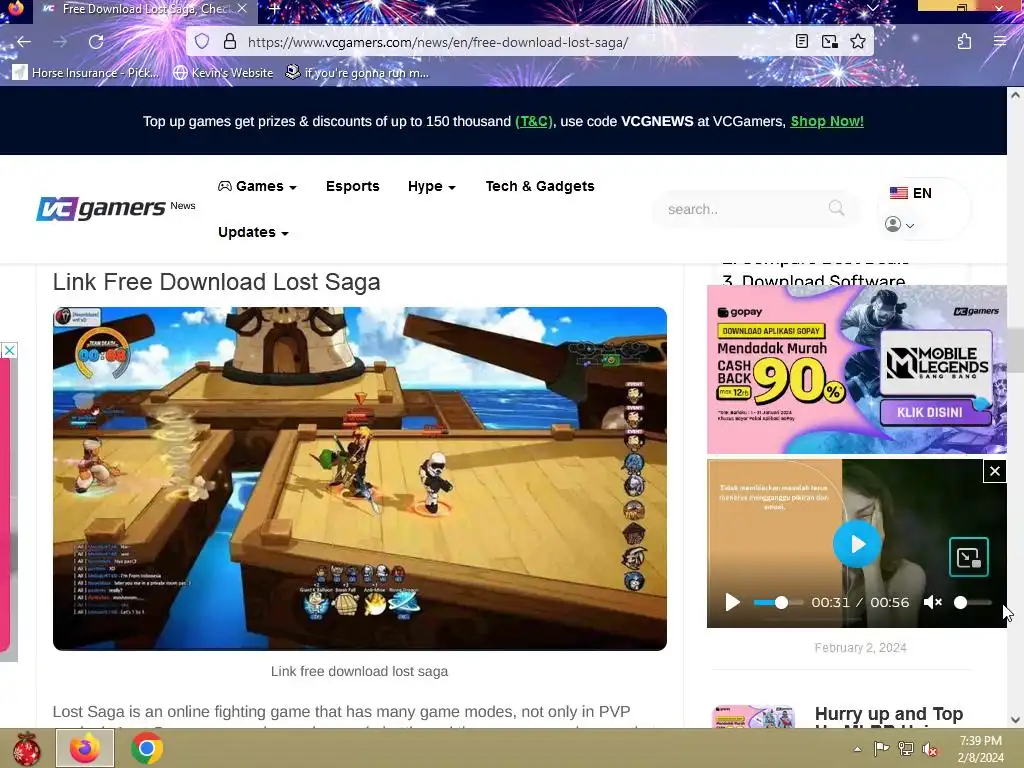The height and width of the screenshot is (768, 1024).
Task: Unmute the video speaker icon
Action: [x=933, y=602]
